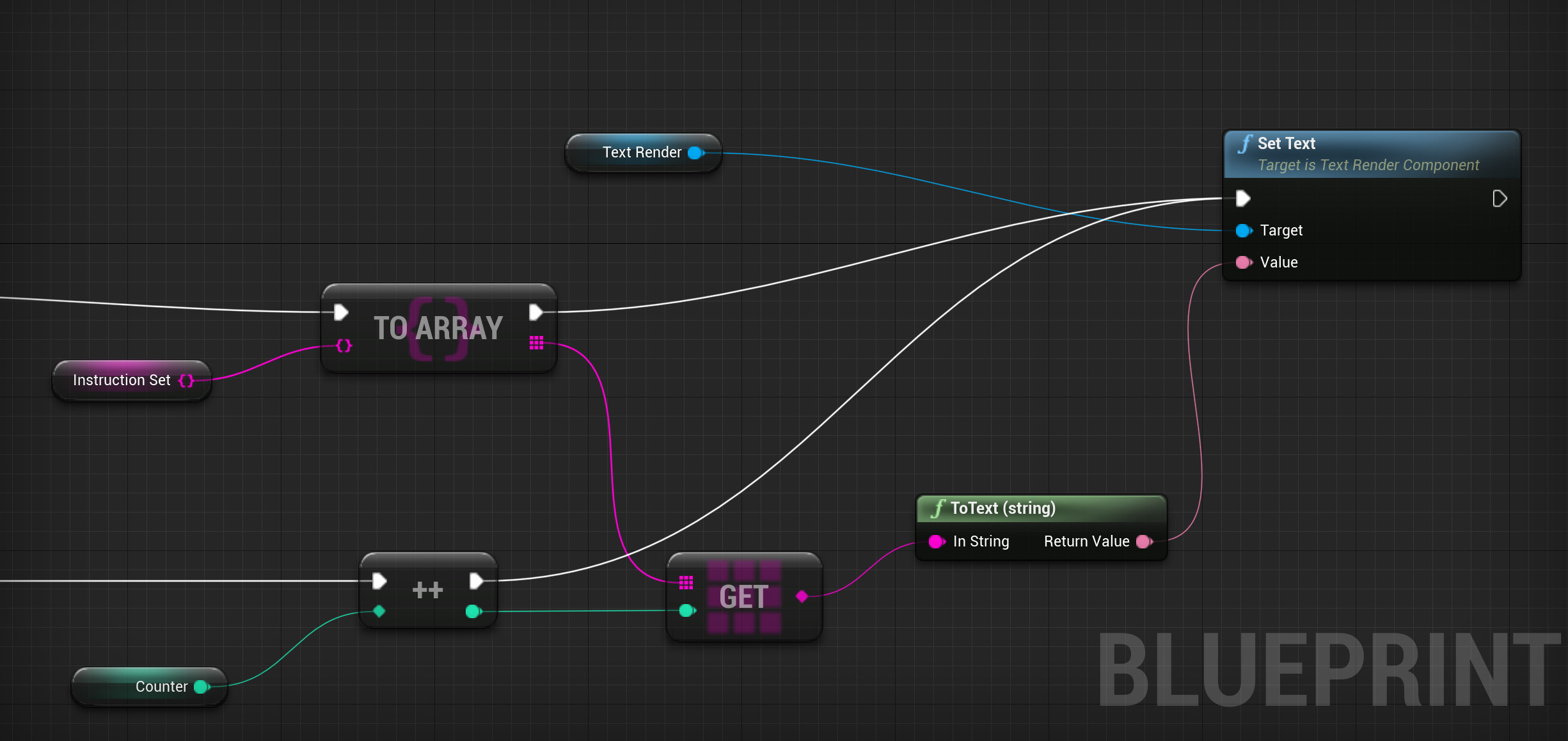Click the To Array output array pin
Image resolution: width=1568 pixels, height=741 pixels.
pyautogui.click(x=536, y=343)
